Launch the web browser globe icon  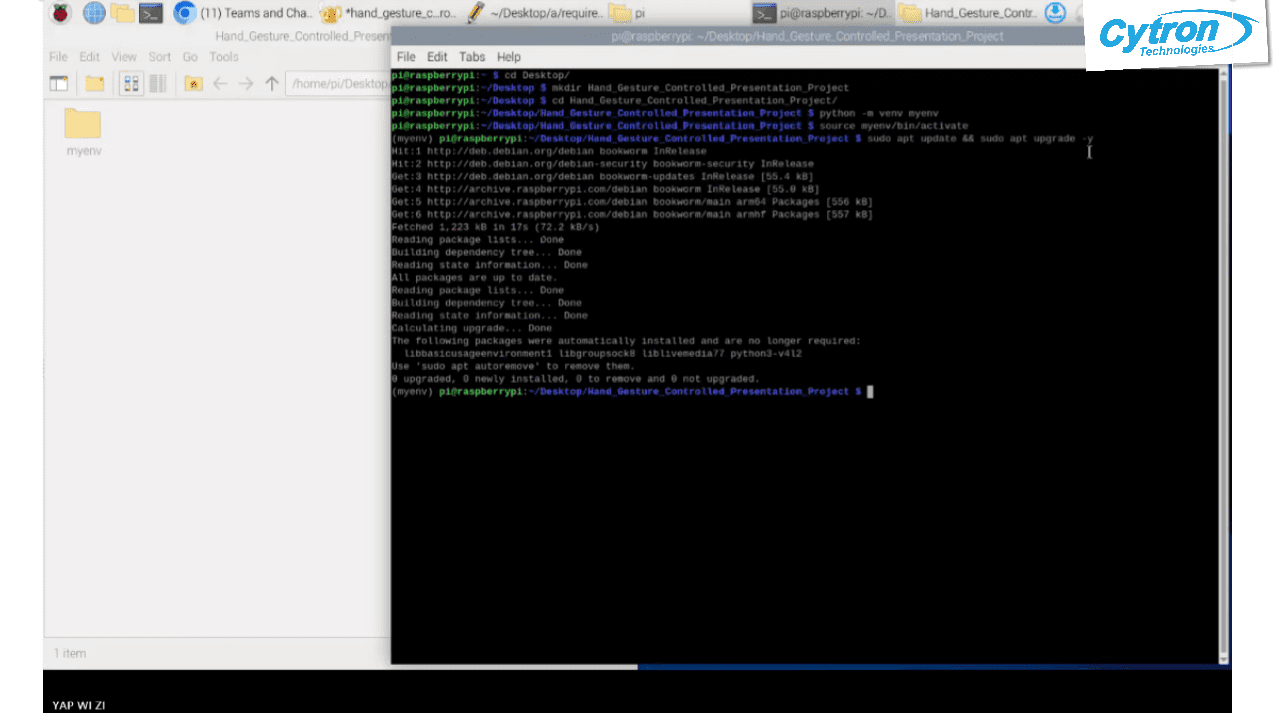pos(94,13)
